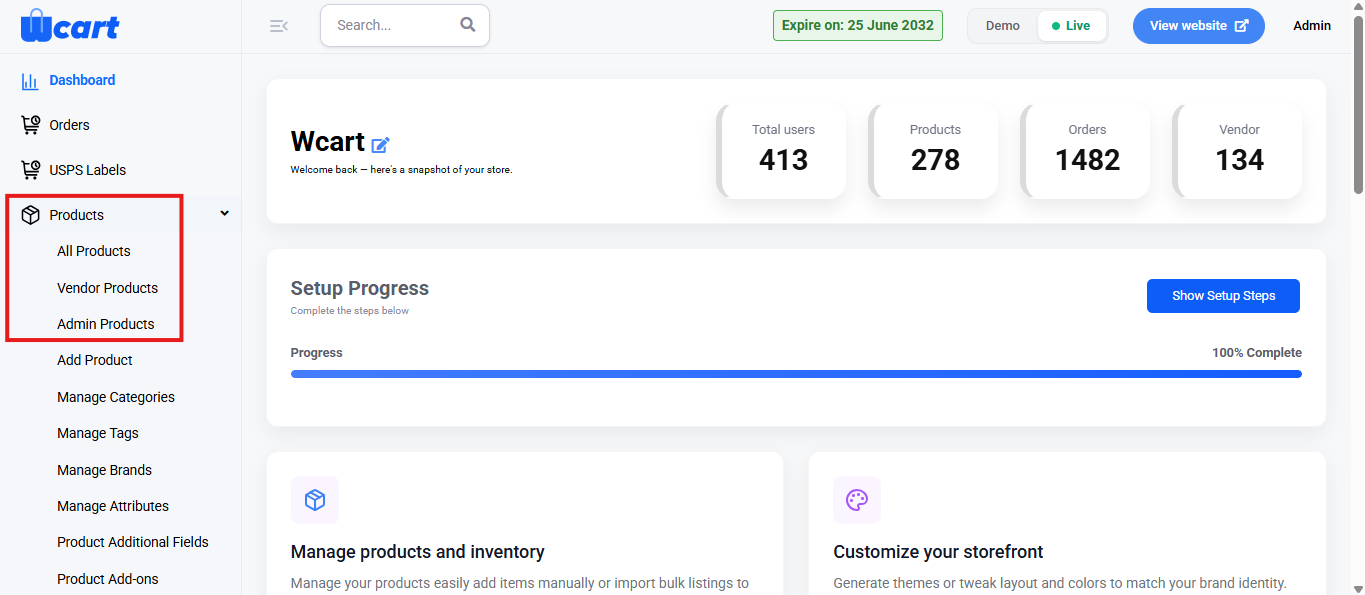The height and width of the screenshot is (595, 1365).
Task: Click the Dashboard bar chart icon
Action: (x=30, y=81)
